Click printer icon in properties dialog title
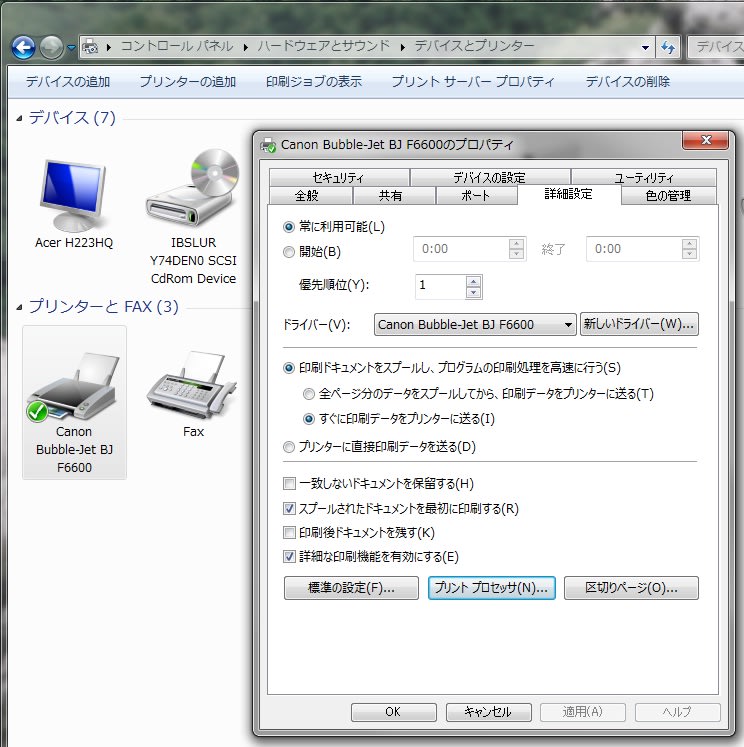Viewport: 744px width, 747px height. point(268,145)
